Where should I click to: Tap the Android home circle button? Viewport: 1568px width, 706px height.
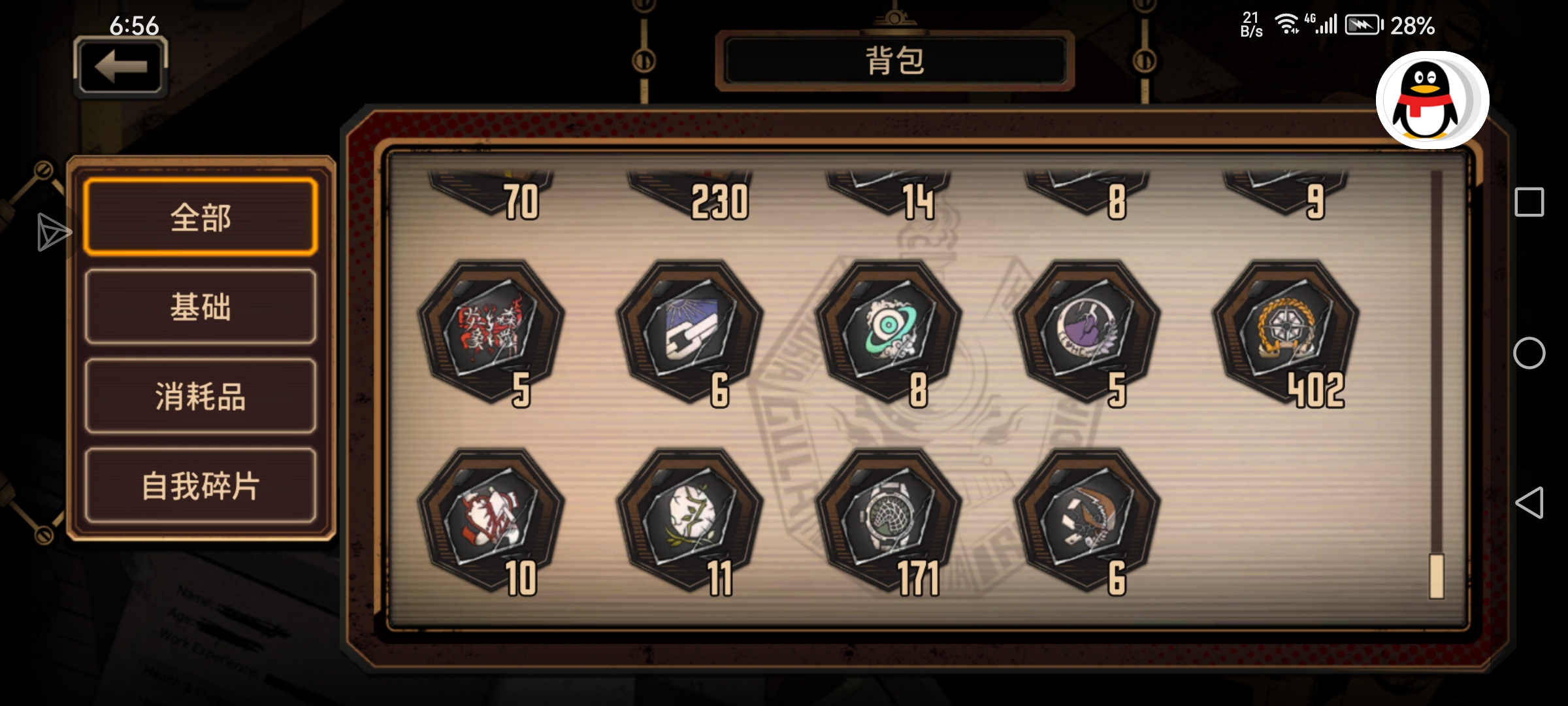1529,353
